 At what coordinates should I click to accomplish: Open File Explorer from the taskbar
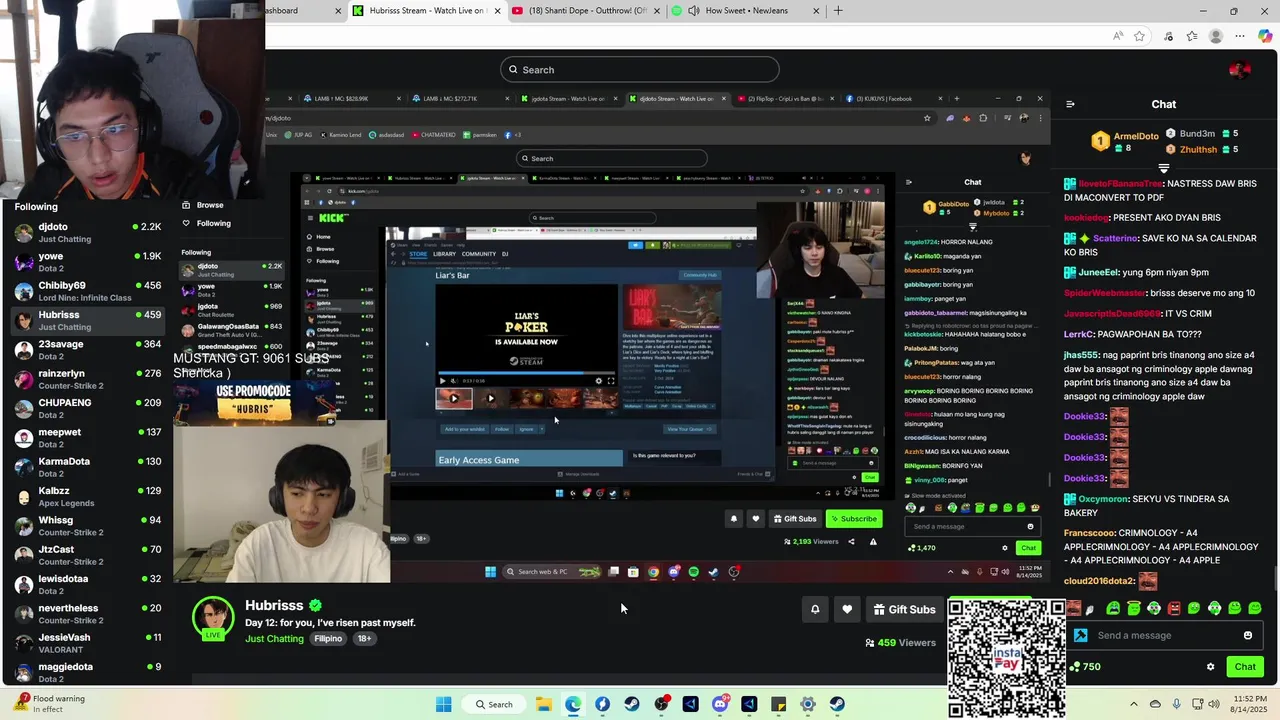[544, 704]
